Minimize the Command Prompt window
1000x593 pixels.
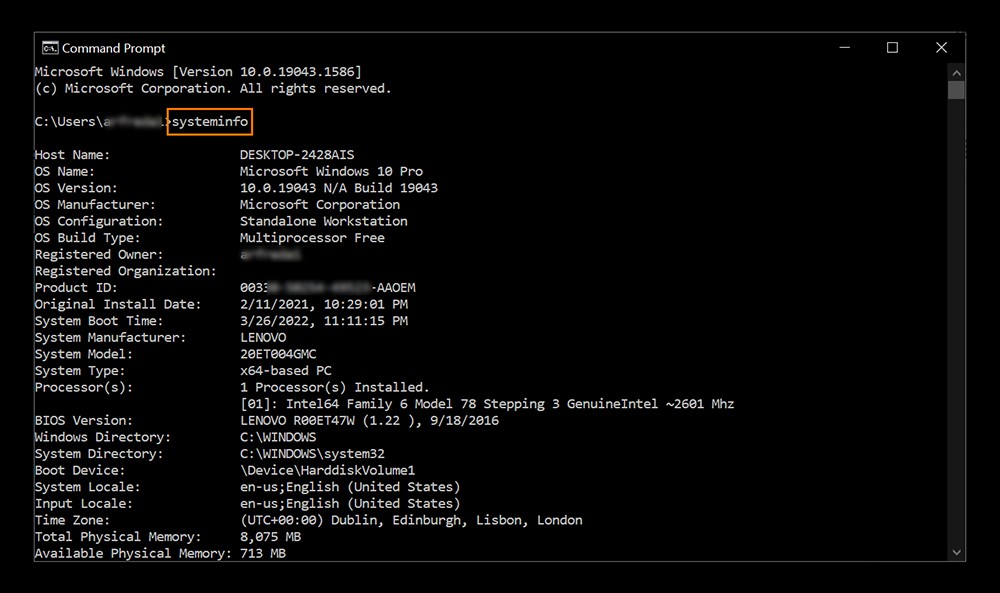[844, 48]
